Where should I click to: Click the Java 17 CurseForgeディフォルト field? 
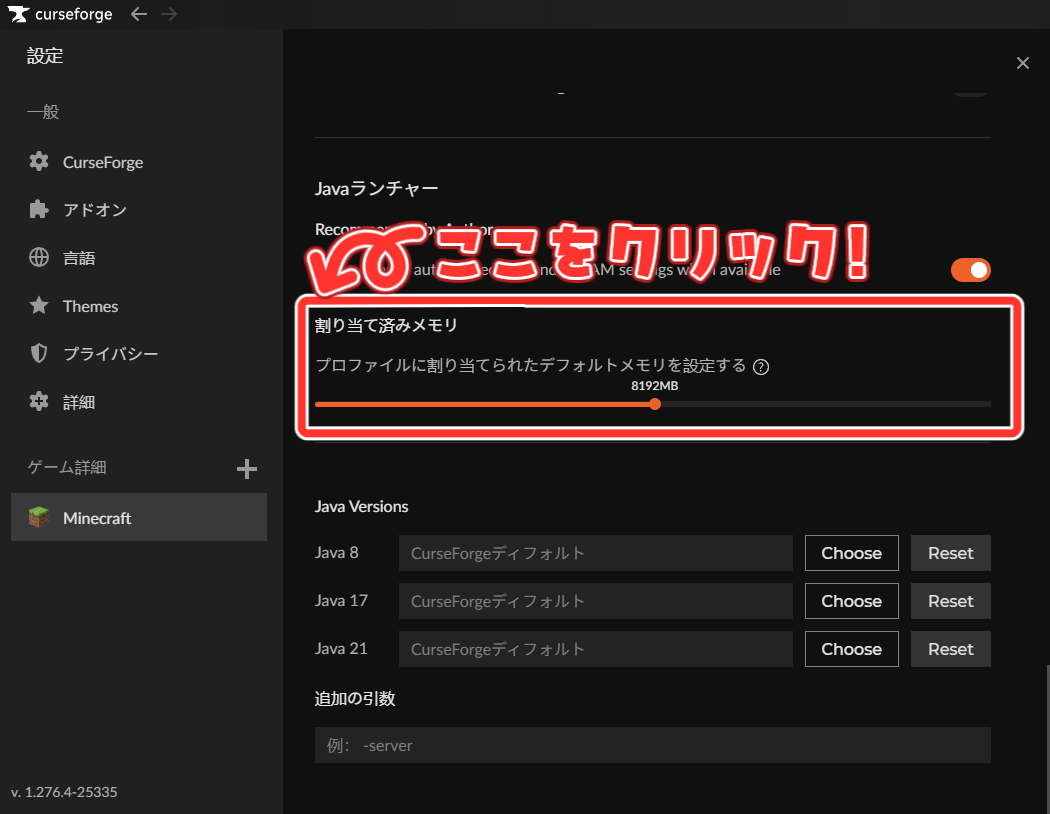595,600
